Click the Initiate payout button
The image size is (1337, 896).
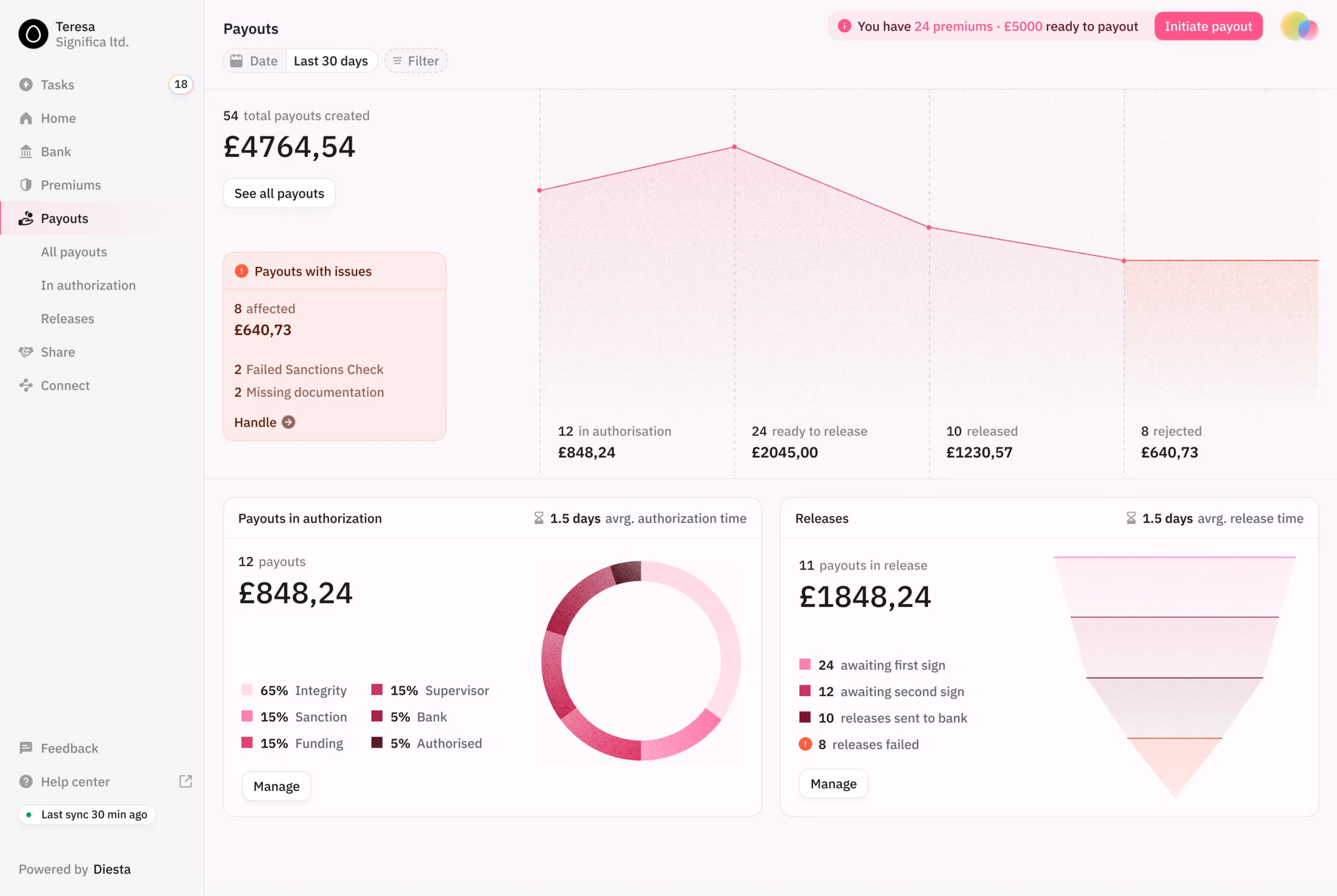[1209, 26]
